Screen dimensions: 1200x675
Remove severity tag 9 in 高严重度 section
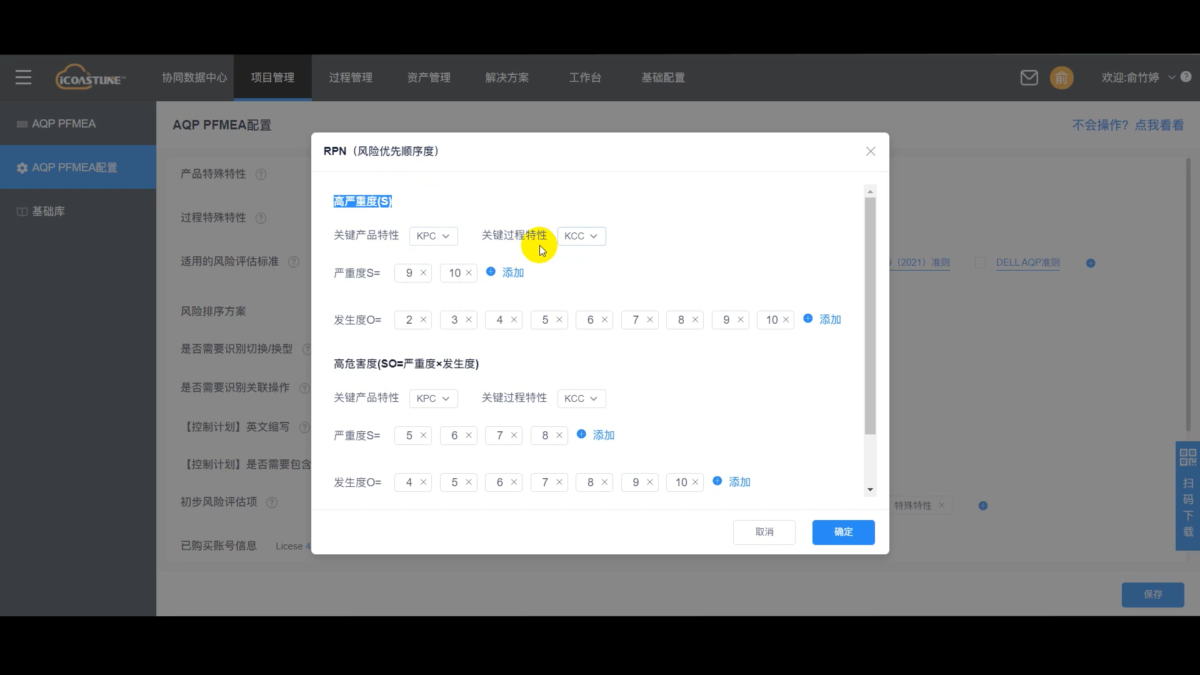click(x=423, y=273)
